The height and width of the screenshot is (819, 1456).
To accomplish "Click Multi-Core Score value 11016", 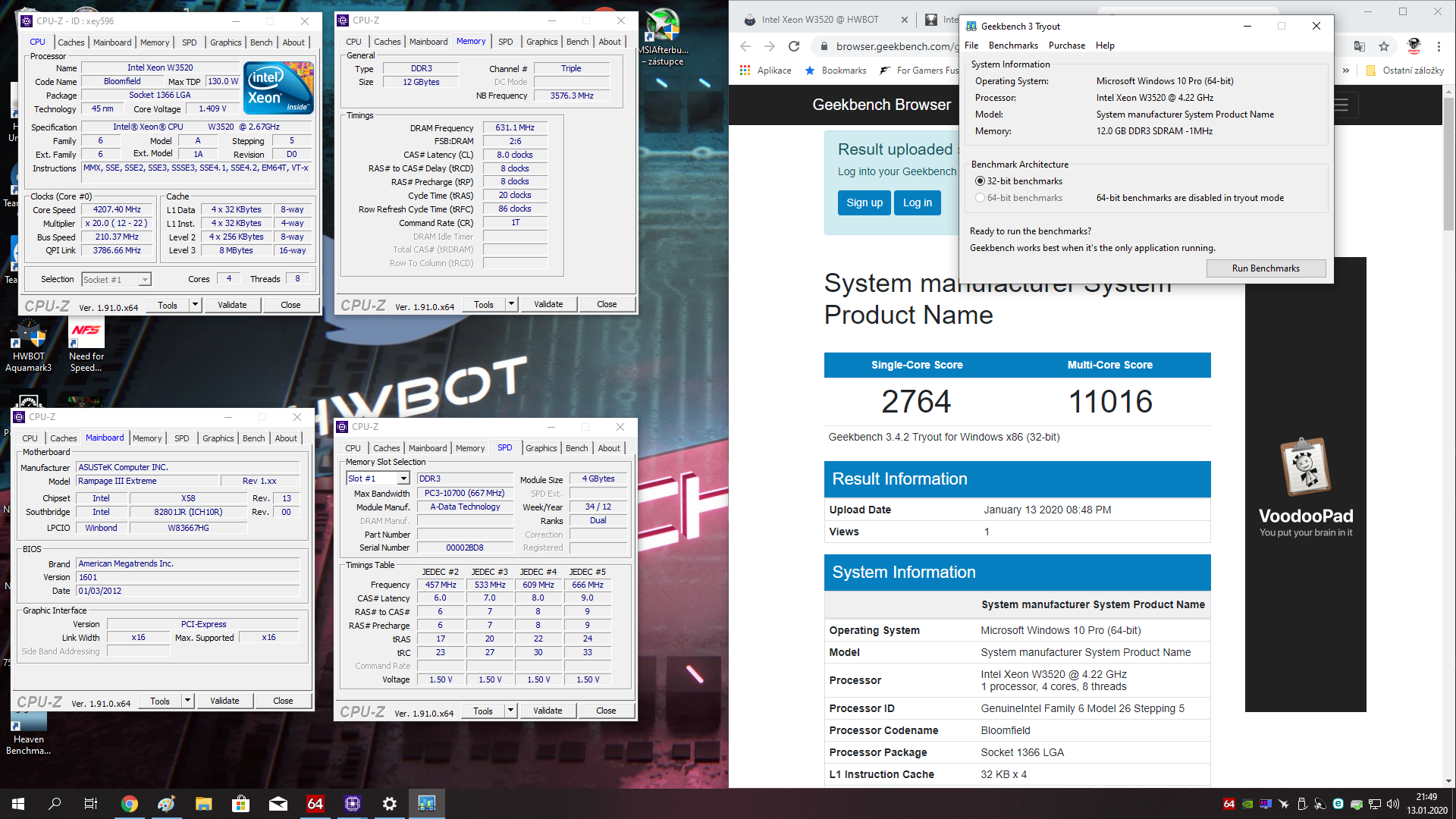I will coord(1110,401).
